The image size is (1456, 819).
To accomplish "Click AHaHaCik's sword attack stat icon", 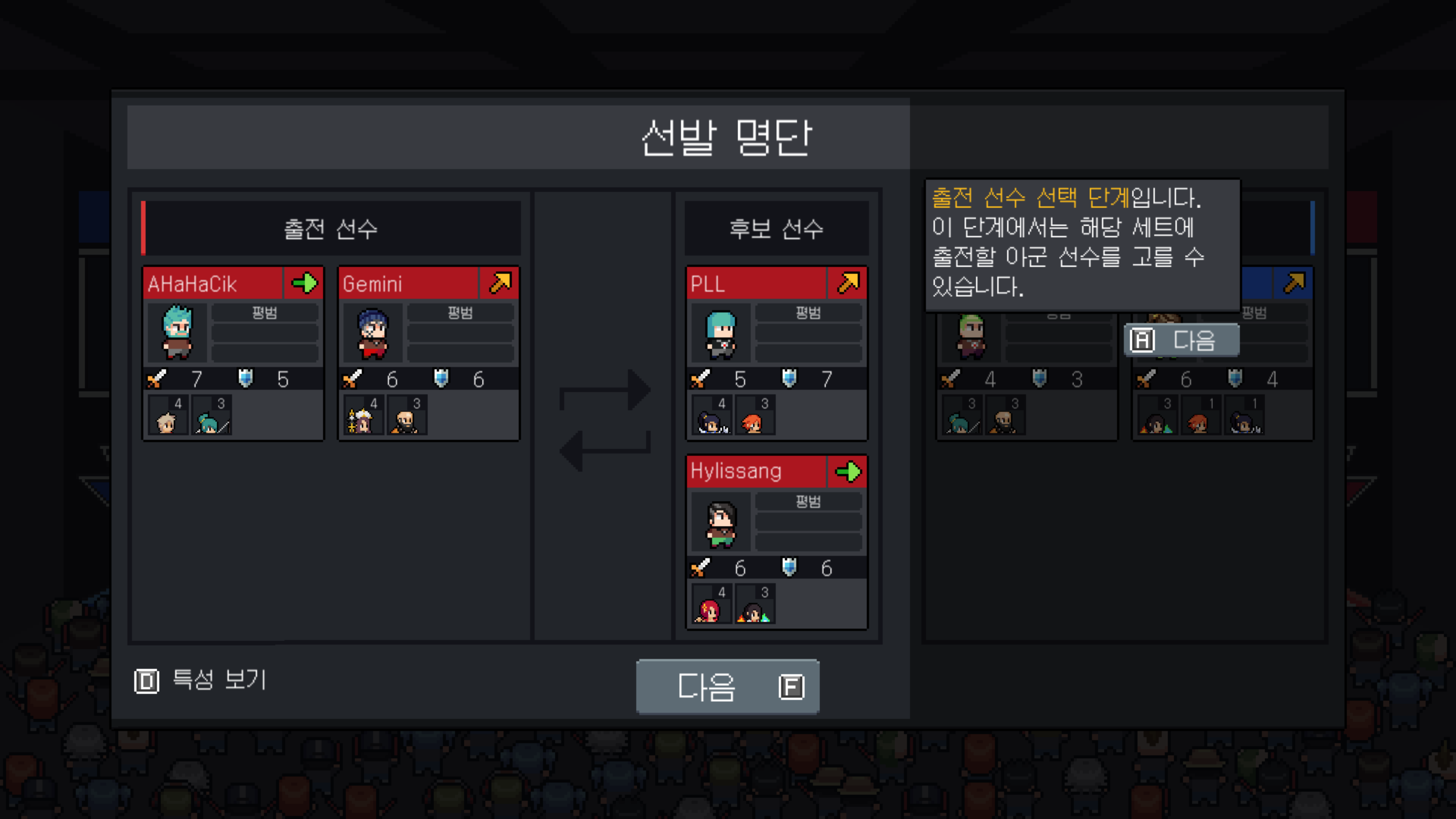I will click(x=157, y=378).
